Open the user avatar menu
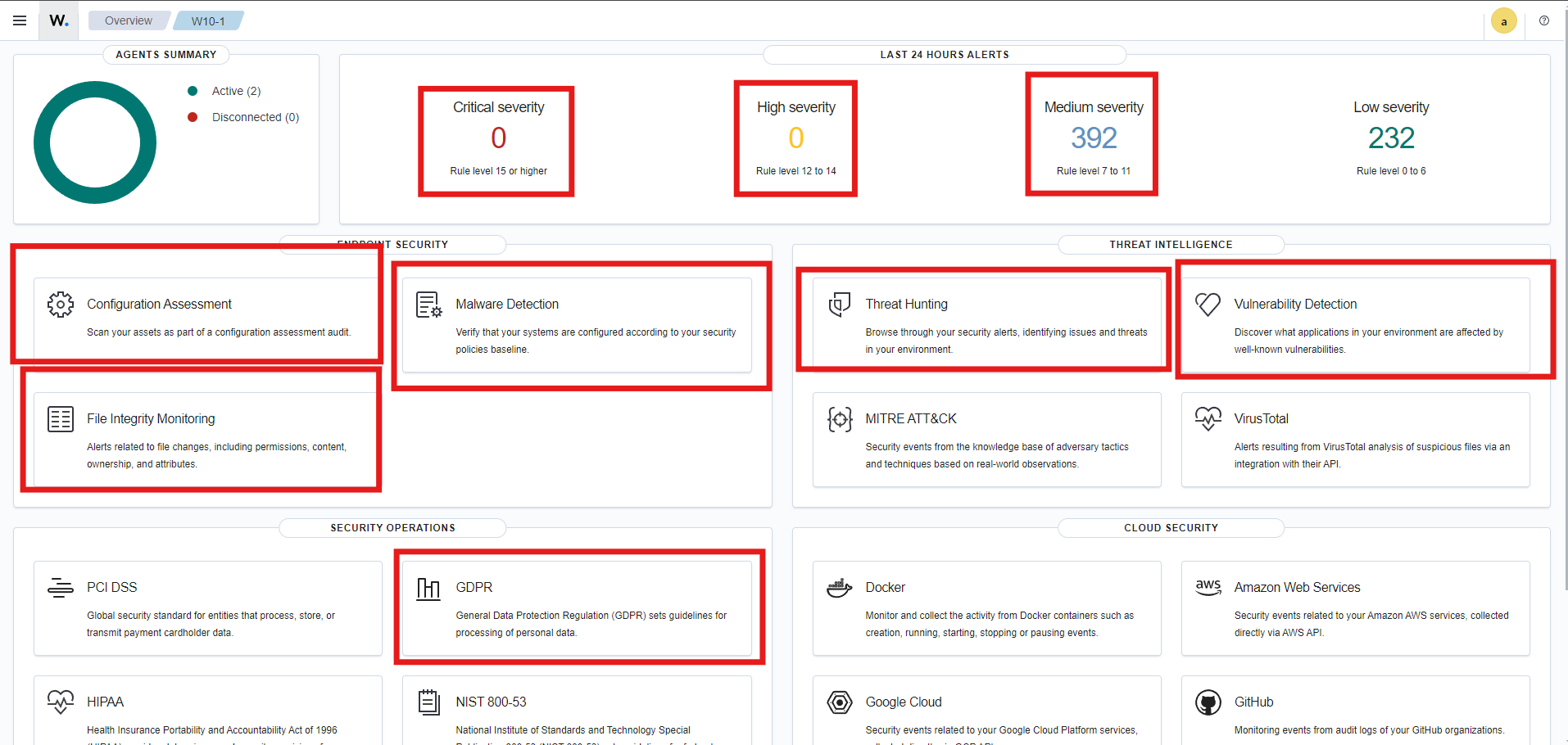 click(1504, 21)
